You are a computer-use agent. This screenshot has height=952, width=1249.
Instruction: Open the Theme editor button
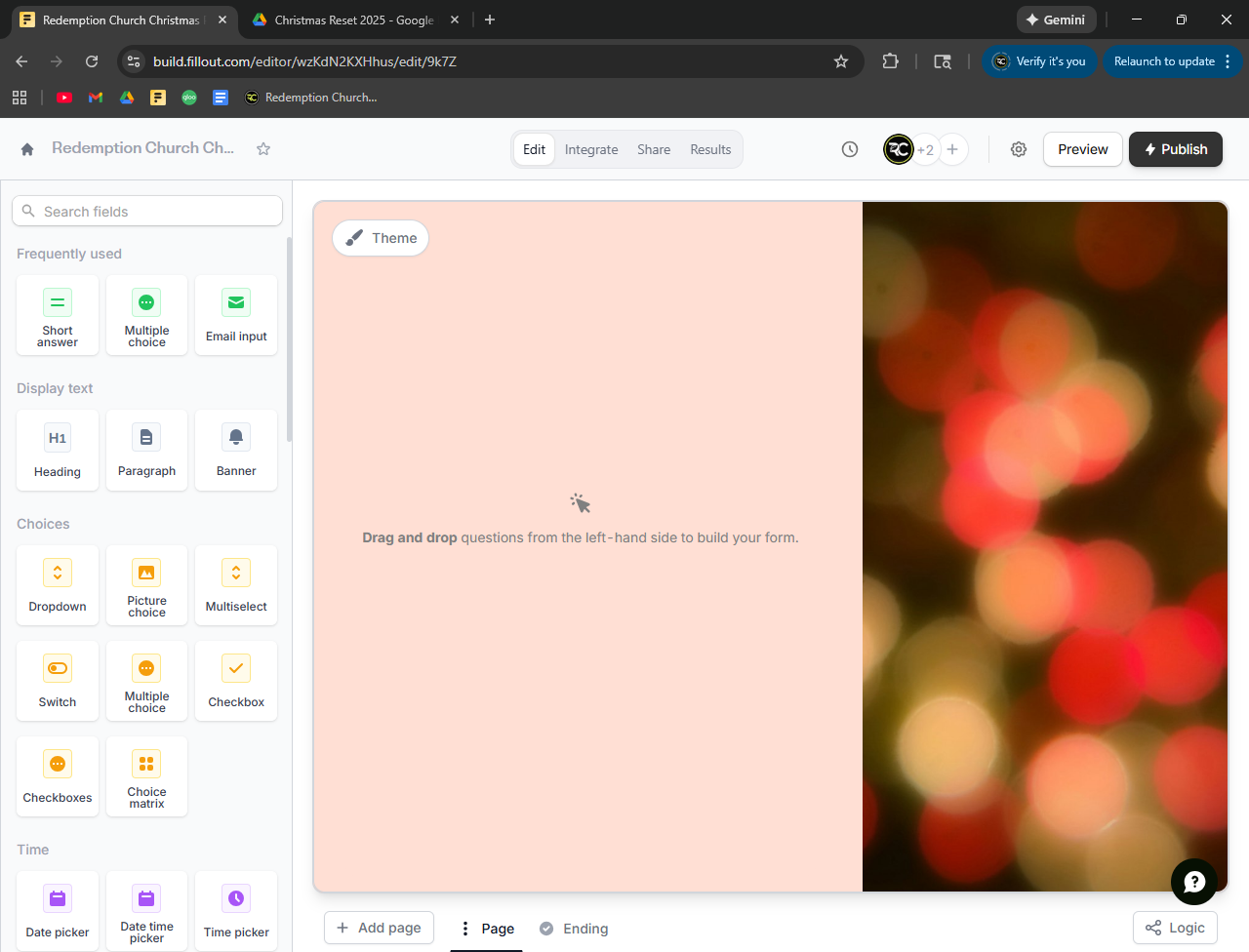(381, 238)
